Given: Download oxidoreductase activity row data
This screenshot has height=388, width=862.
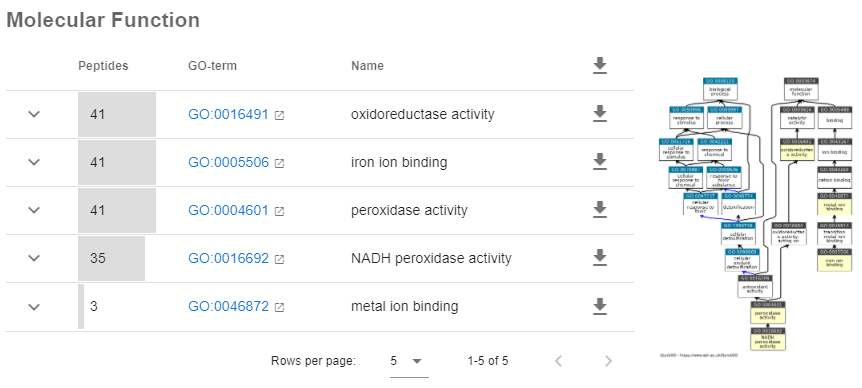Looking at the screenshot, I should pos(600,114).
